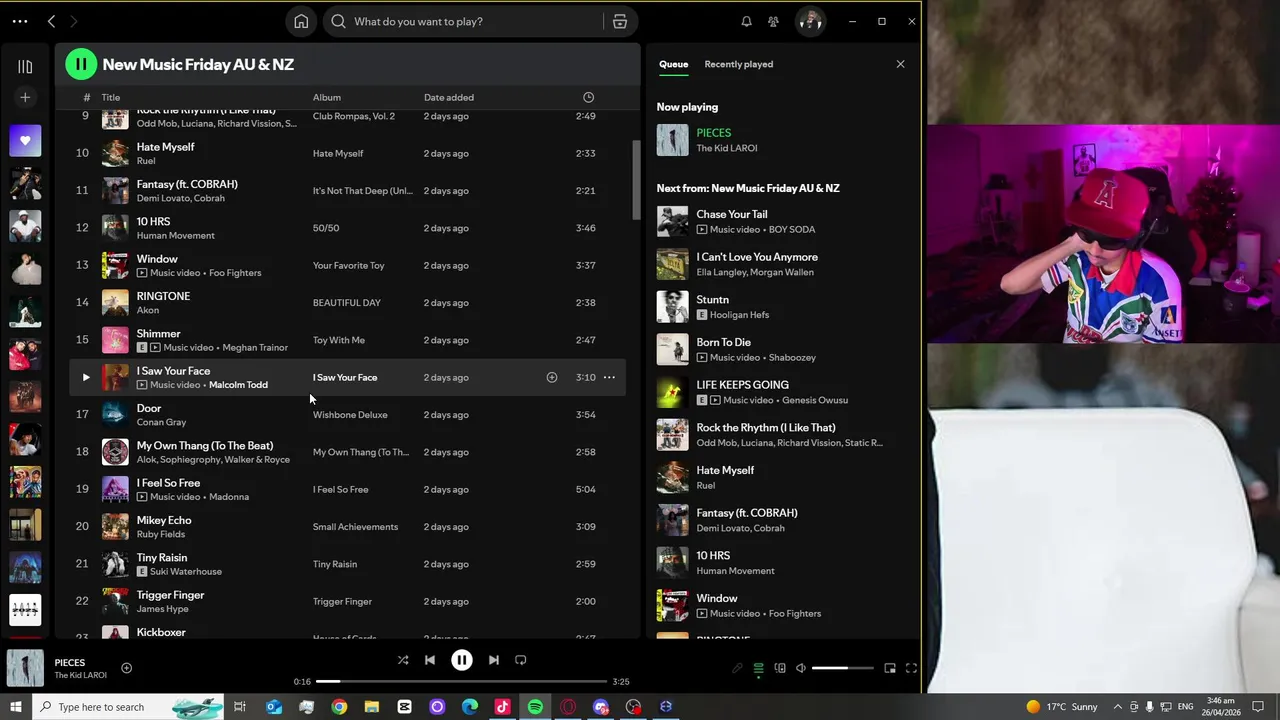Image resolution: width=1280 pixels, height=720 pixels.
Task: Pause playback in the player bar
Action: pyautogui.click(x=461, y=660)
